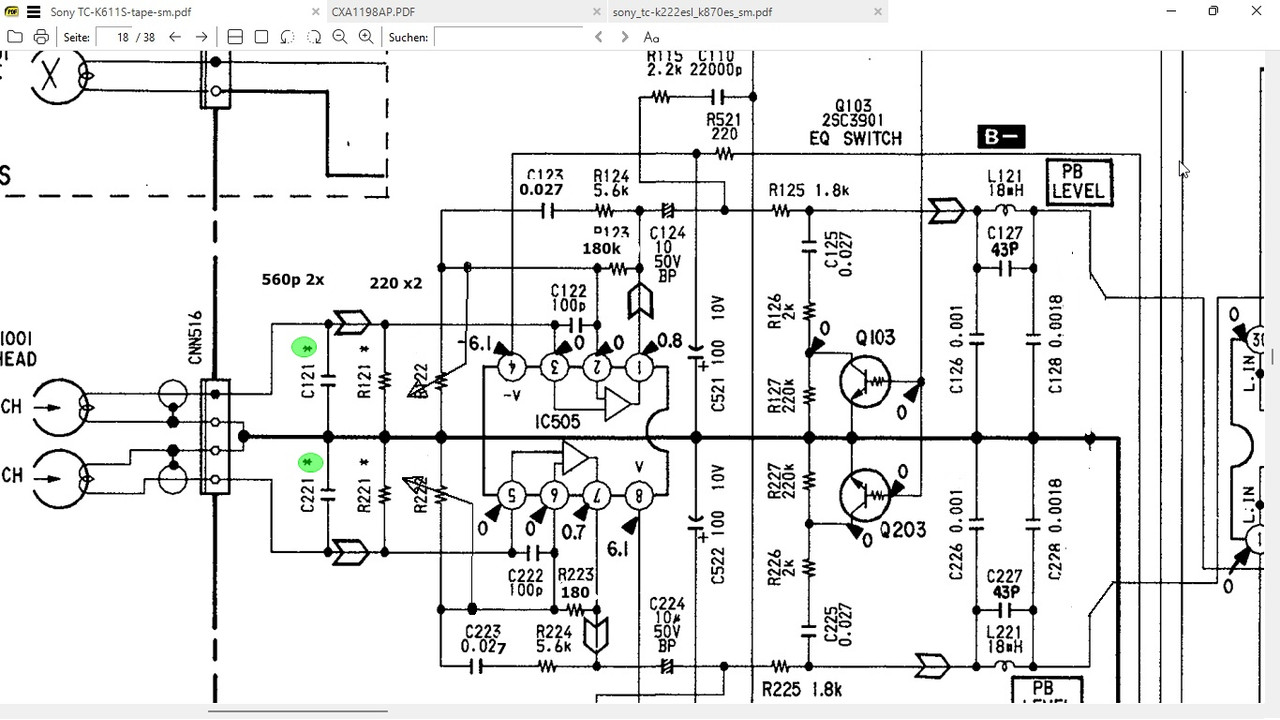Print the document with the printer icon
This screenshot has height=720, width=1280.
(41, 37)
